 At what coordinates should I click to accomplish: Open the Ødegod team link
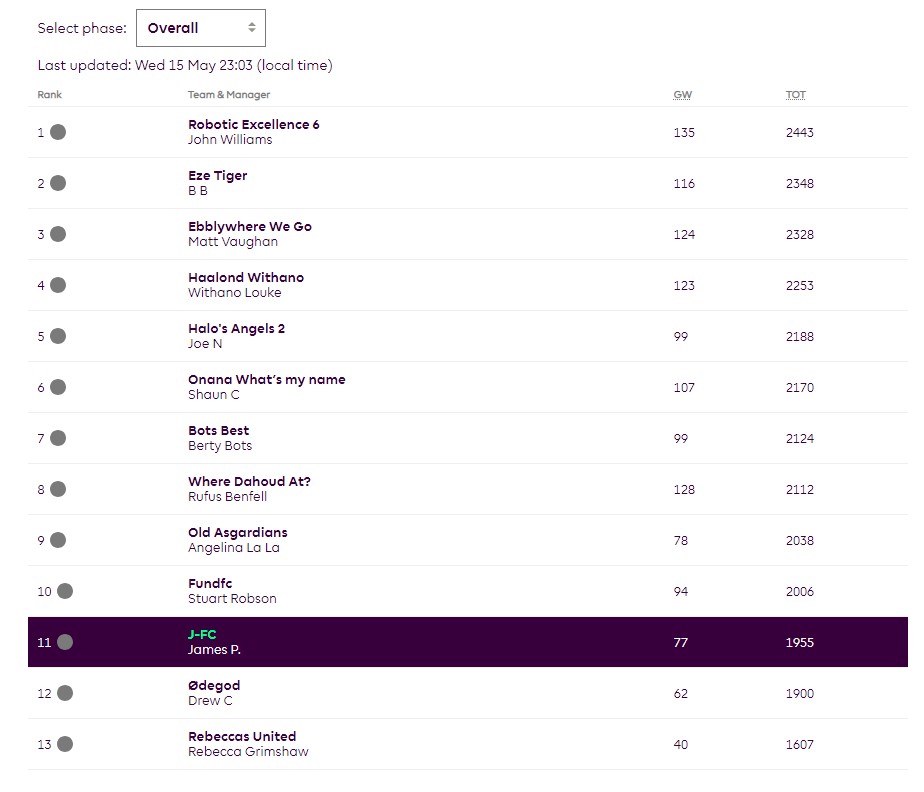214,686
